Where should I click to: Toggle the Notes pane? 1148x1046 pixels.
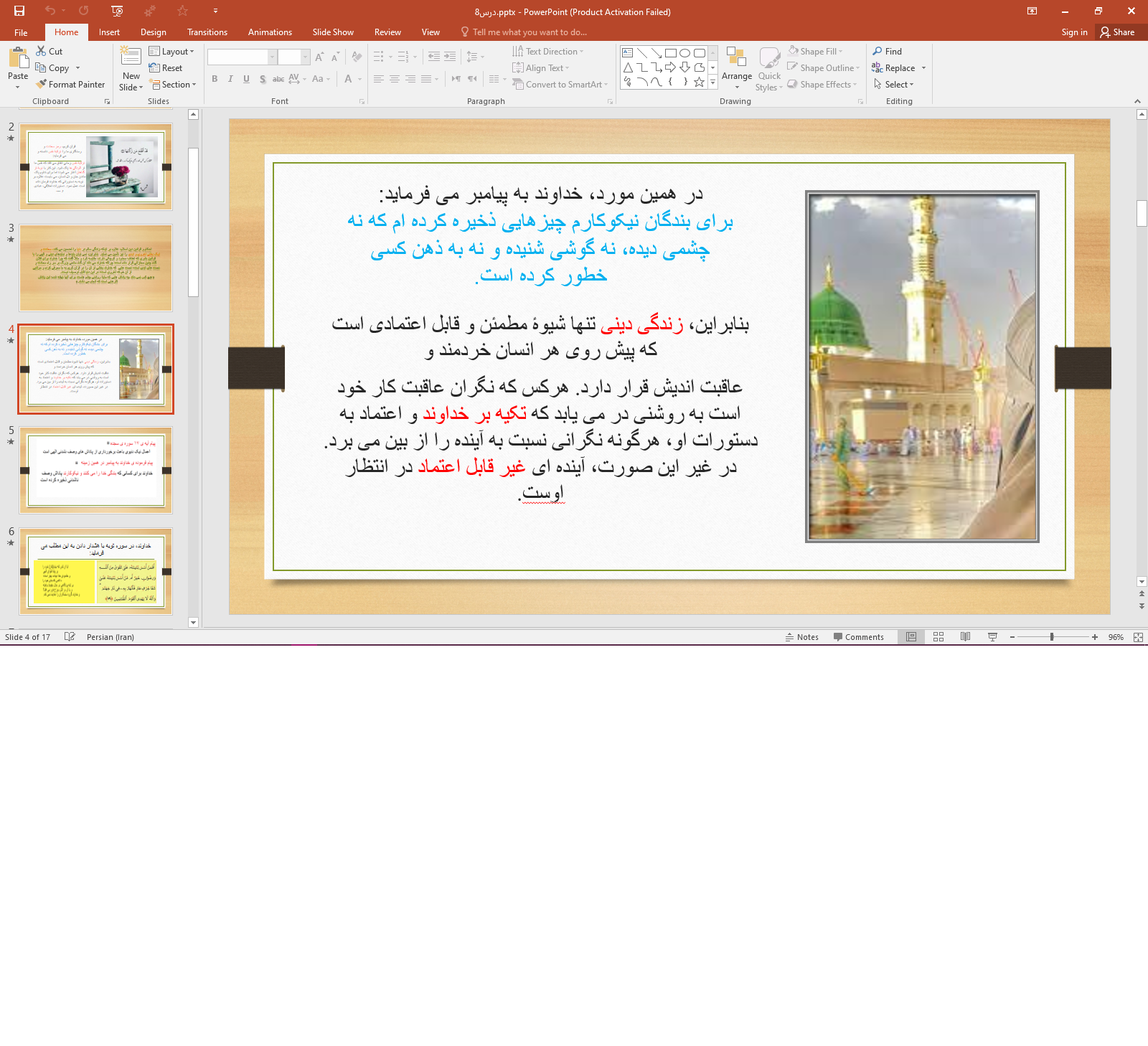(x=801, y=637)
